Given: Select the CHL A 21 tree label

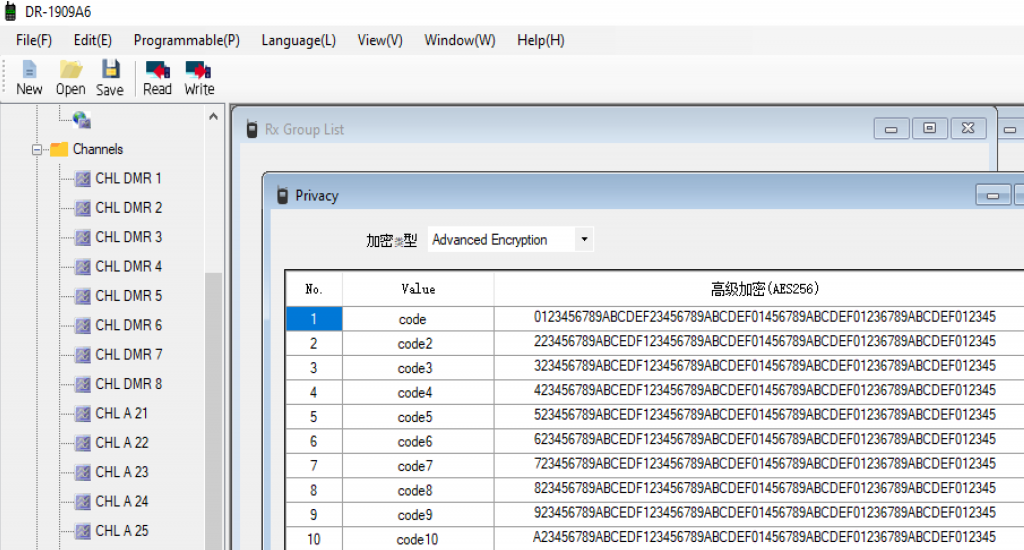Looking at the screenshot, I should (121, 413).
